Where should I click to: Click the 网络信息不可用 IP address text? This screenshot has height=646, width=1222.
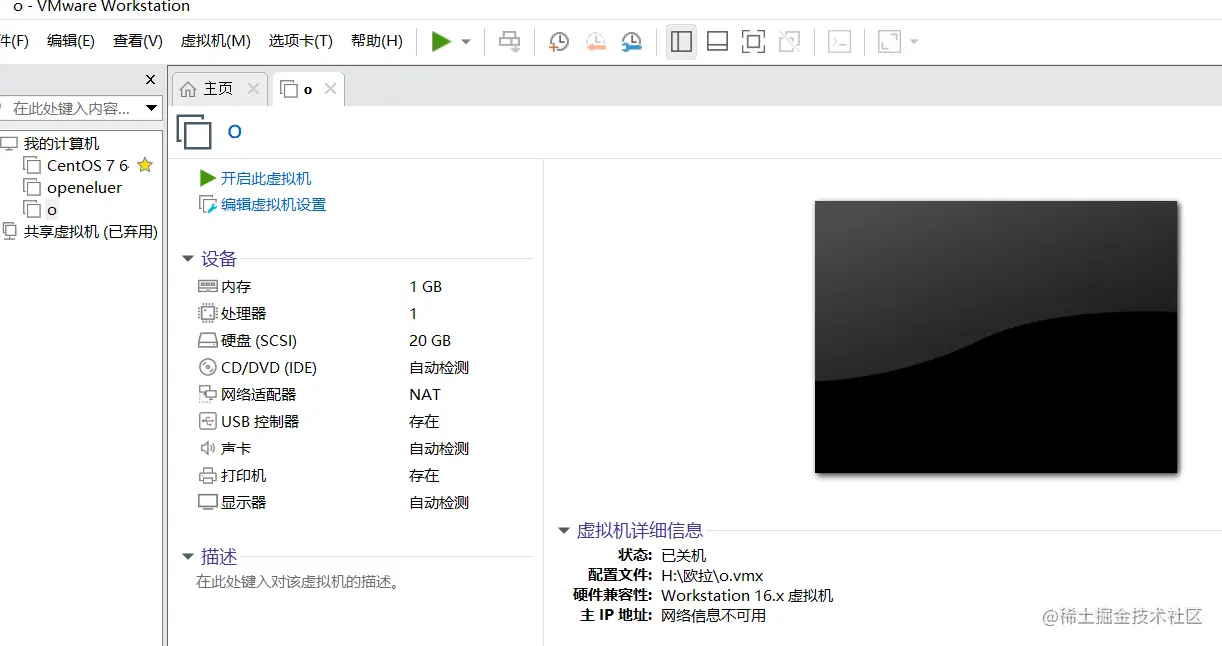point(713,615)
